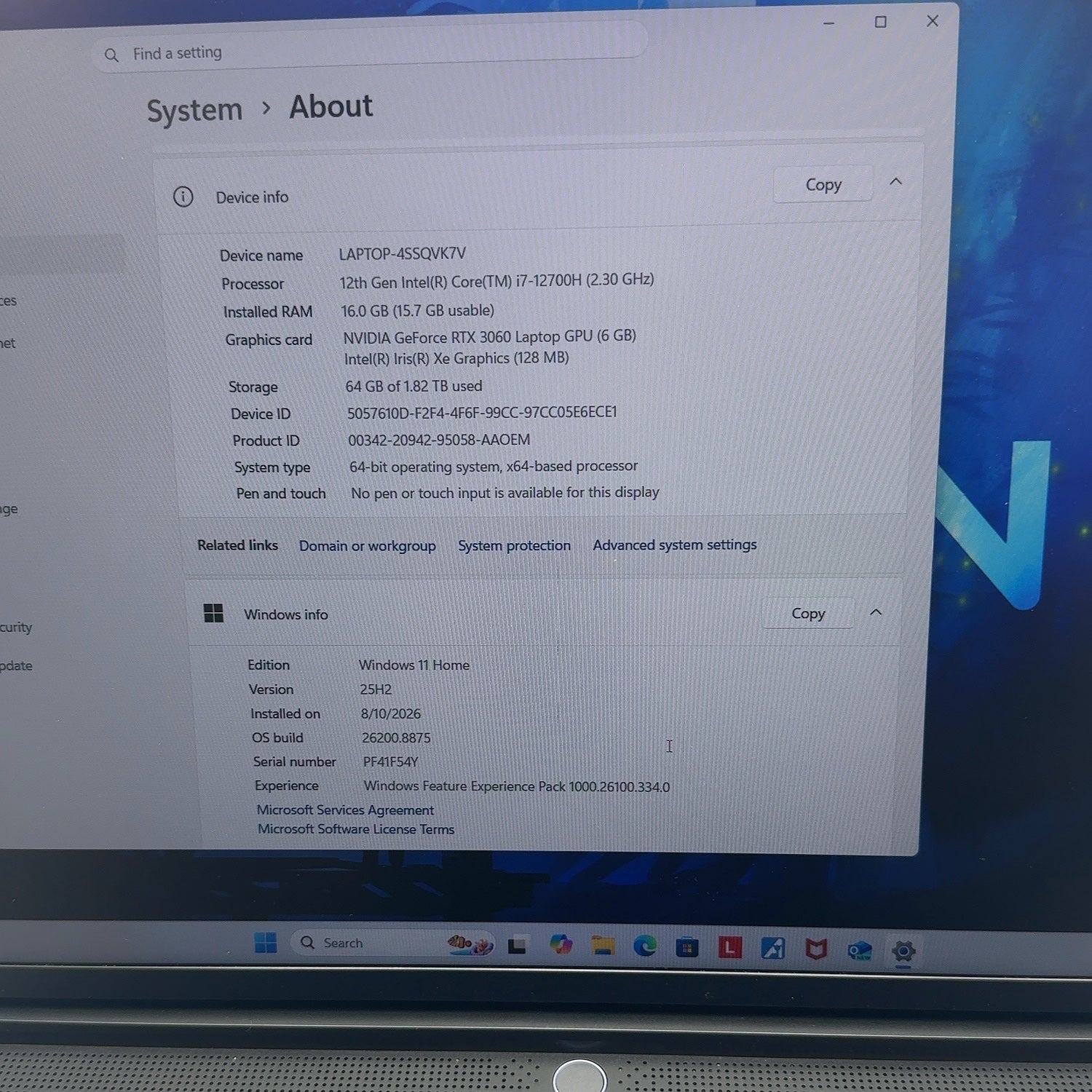Click the OS build value 26200.8875
The height and width of the screenshot is (1092, 1092).
pos(396,737)
